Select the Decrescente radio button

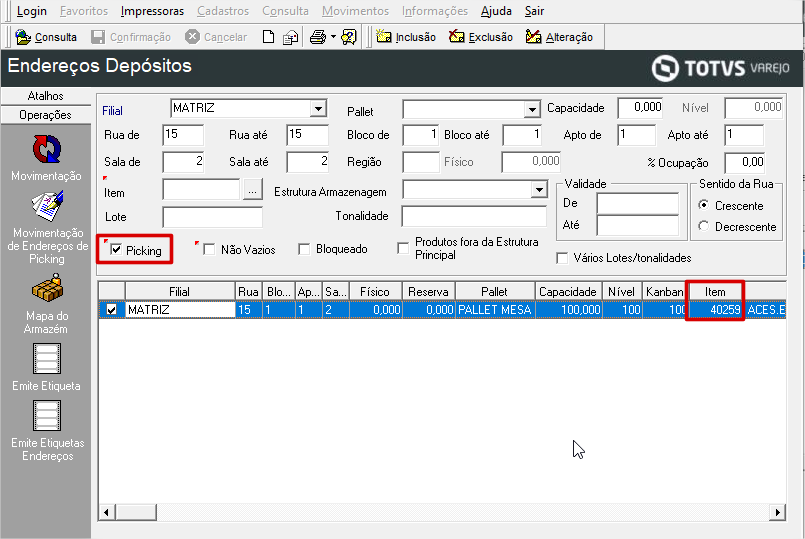[703, 226]
